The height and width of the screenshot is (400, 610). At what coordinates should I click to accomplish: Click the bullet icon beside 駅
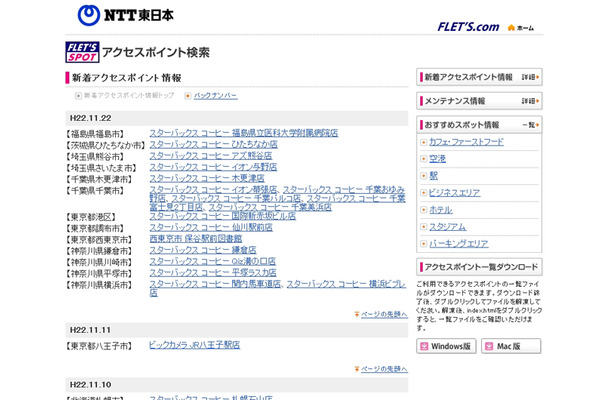[424, 176]
